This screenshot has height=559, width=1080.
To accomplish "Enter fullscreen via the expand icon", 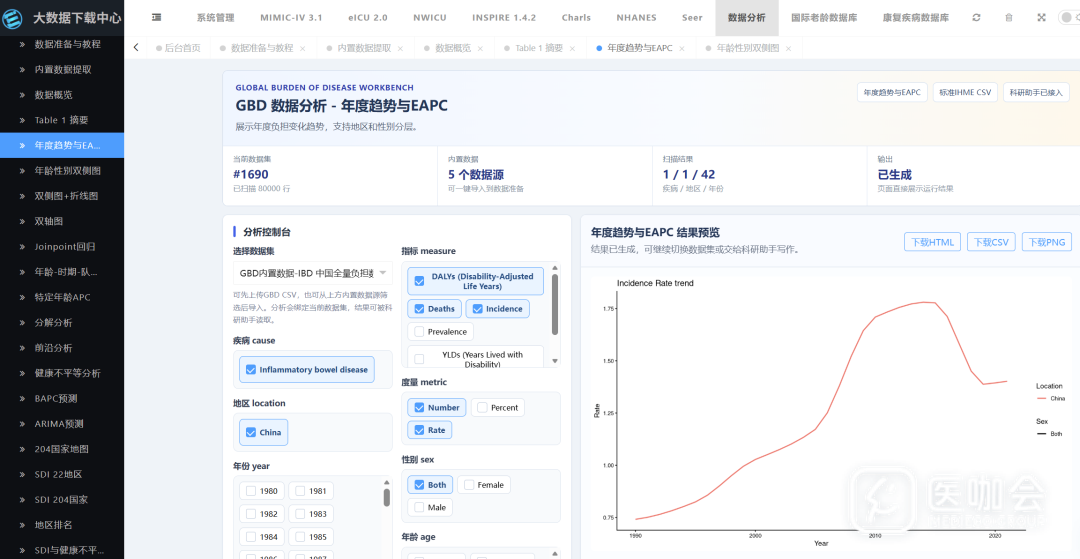I will 1041,17.
